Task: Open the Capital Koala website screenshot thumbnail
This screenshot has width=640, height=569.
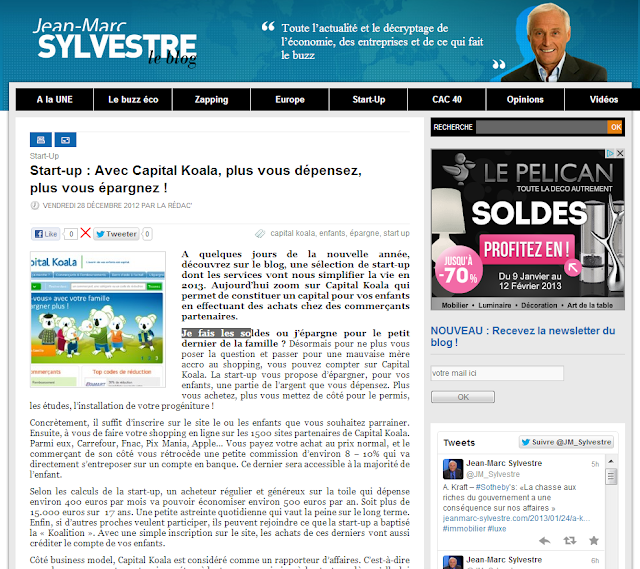Action: coord(98,319)
